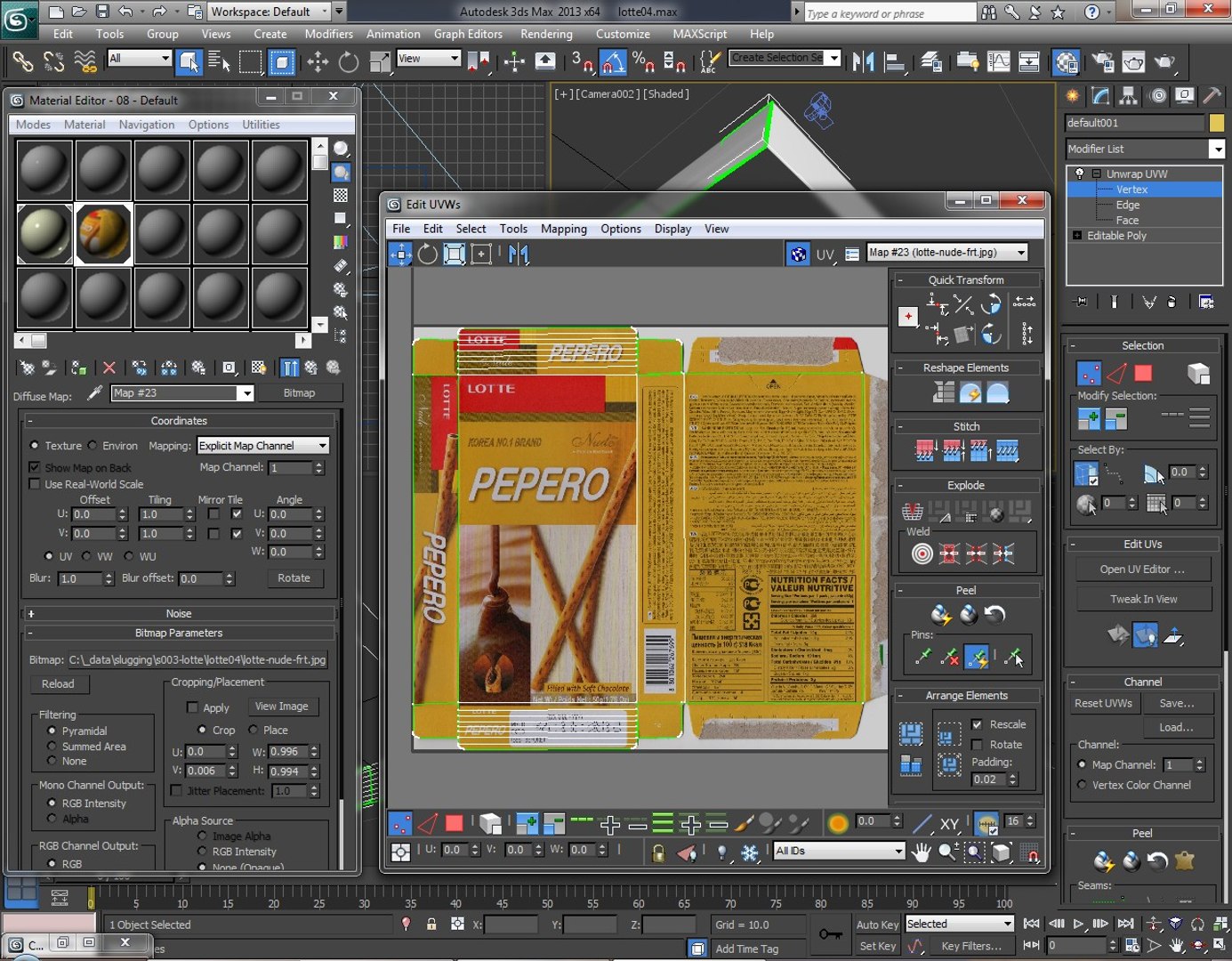Expand the Editable Poly modifier entry
Screen dimensions: 1232x961
pyautogui.click(x=1078, y=236)
